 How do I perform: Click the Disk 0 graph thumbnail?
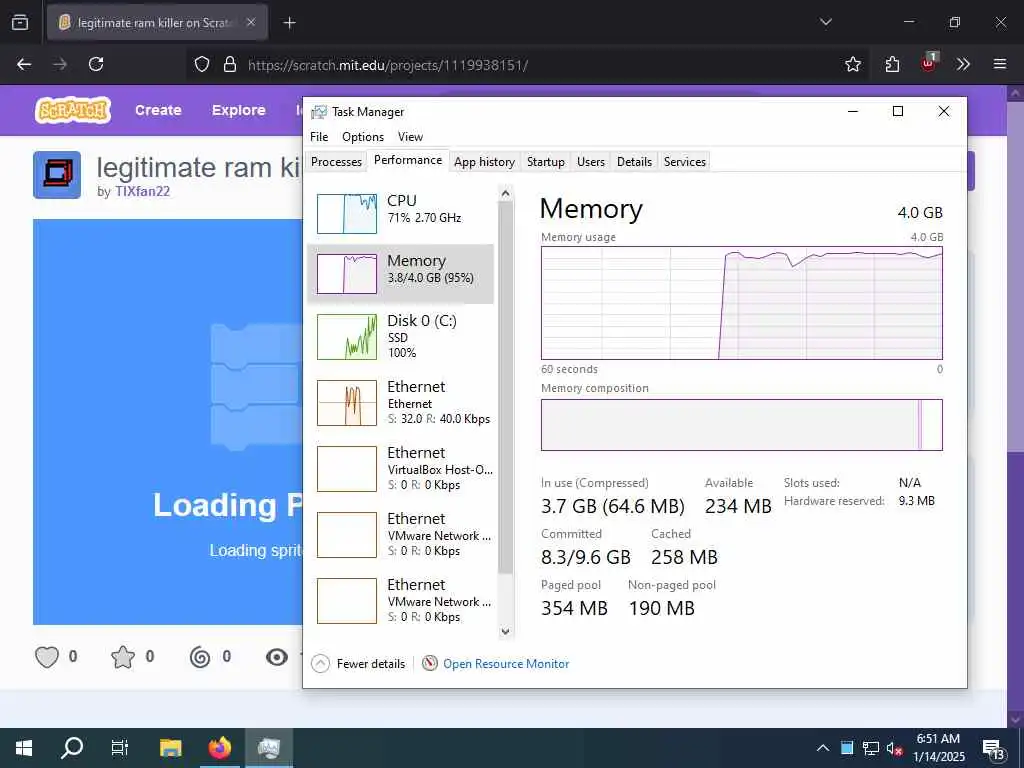pyautogui.click(x=347, y=337)
